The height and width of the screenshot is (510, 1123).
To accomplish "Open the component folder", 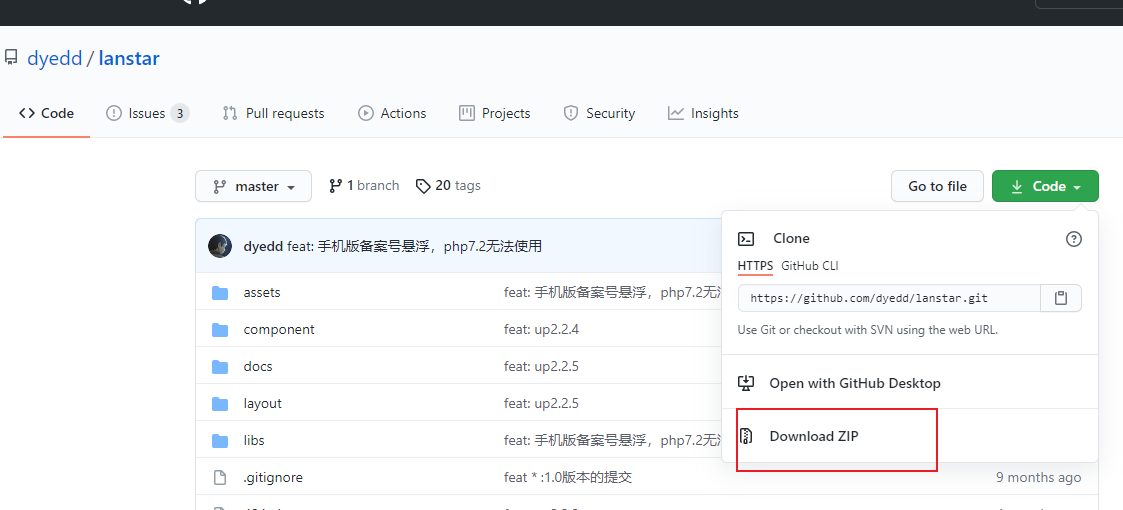I will (x=279, y=329).
